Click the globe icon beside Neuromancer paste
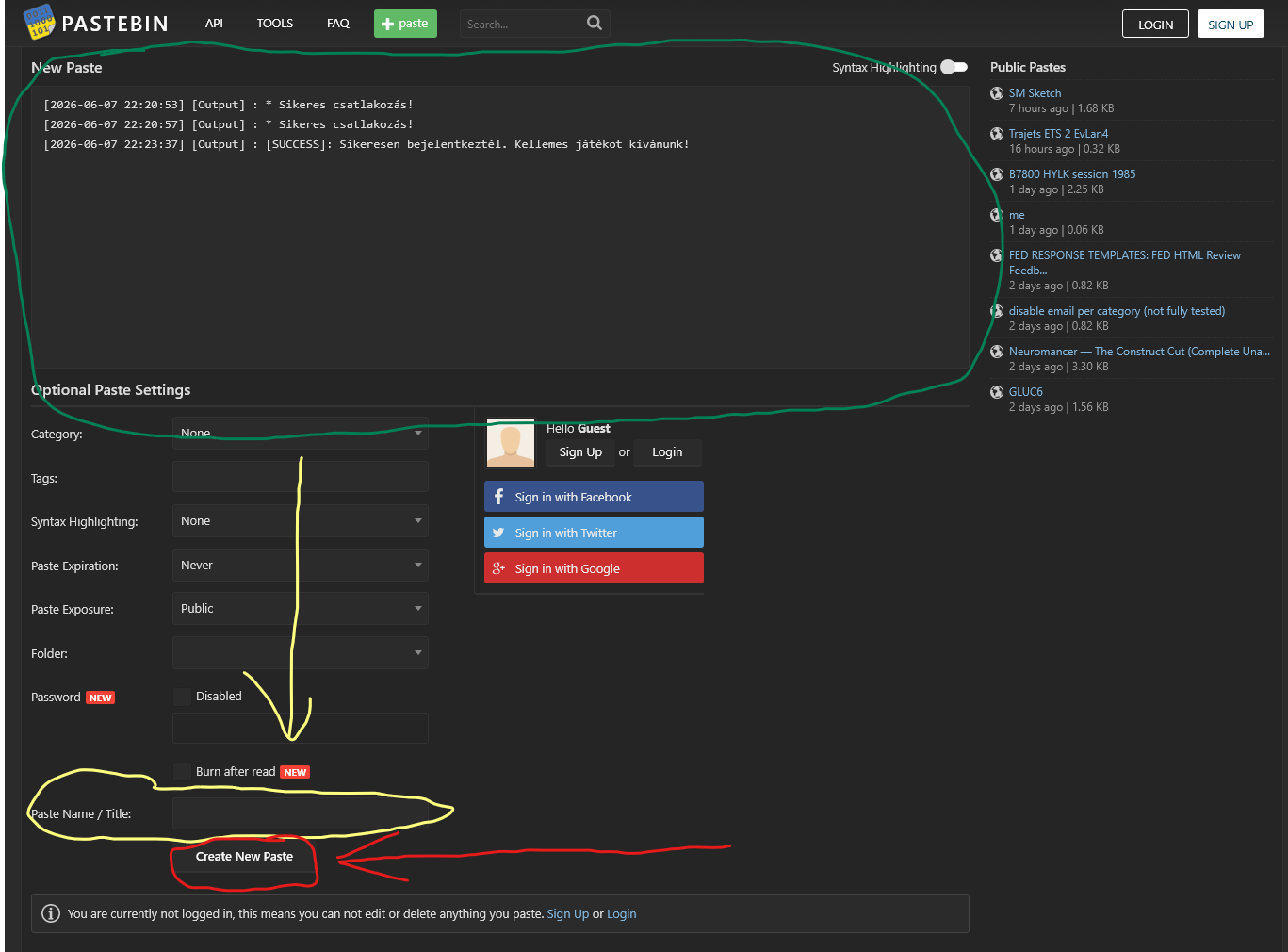Image resolution: width=1288 pixels, height=952 pixels. click(997, 352)
